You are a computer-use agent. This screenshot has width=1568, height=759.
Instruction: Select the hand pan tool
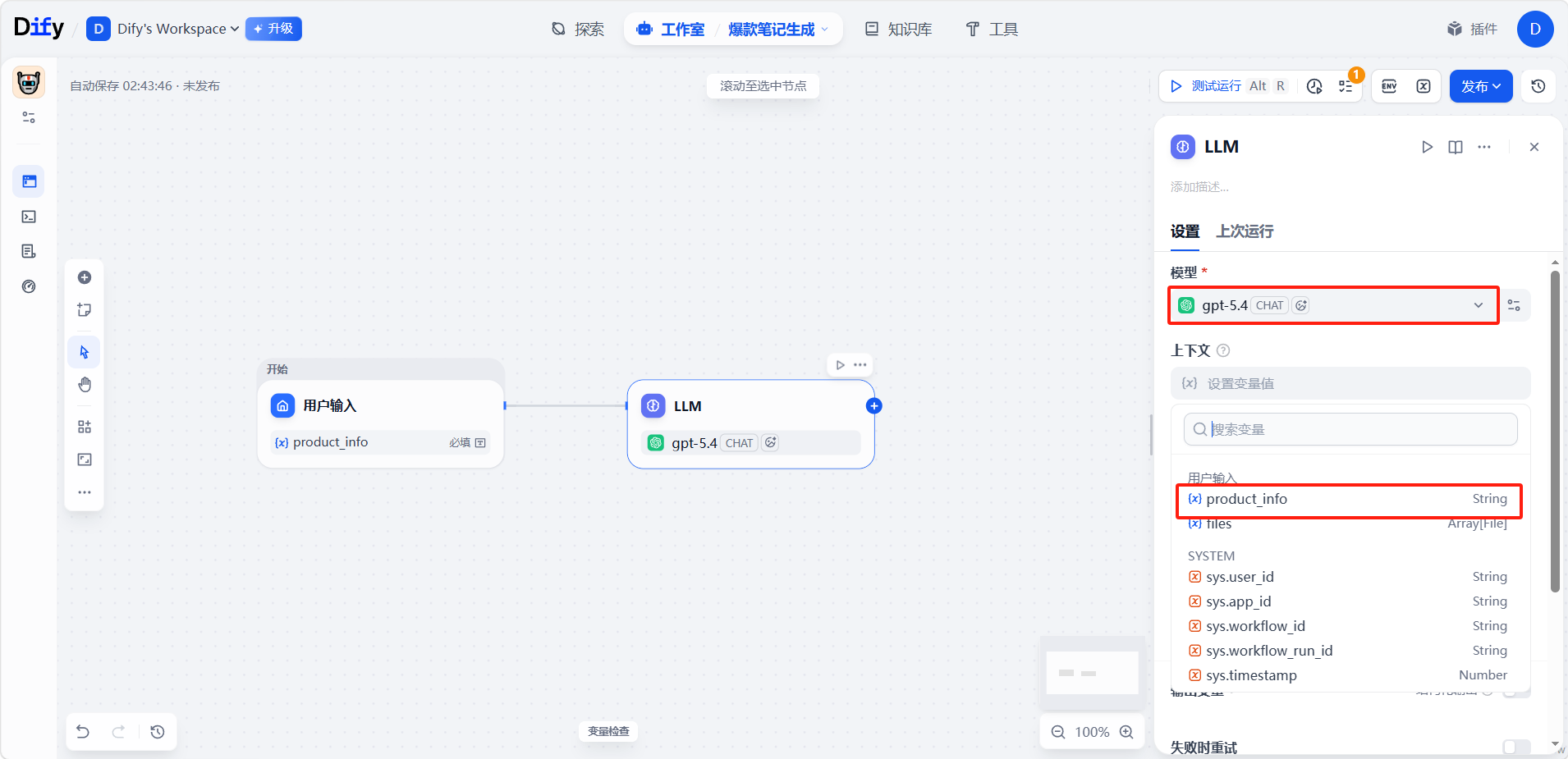click(85, 385)
